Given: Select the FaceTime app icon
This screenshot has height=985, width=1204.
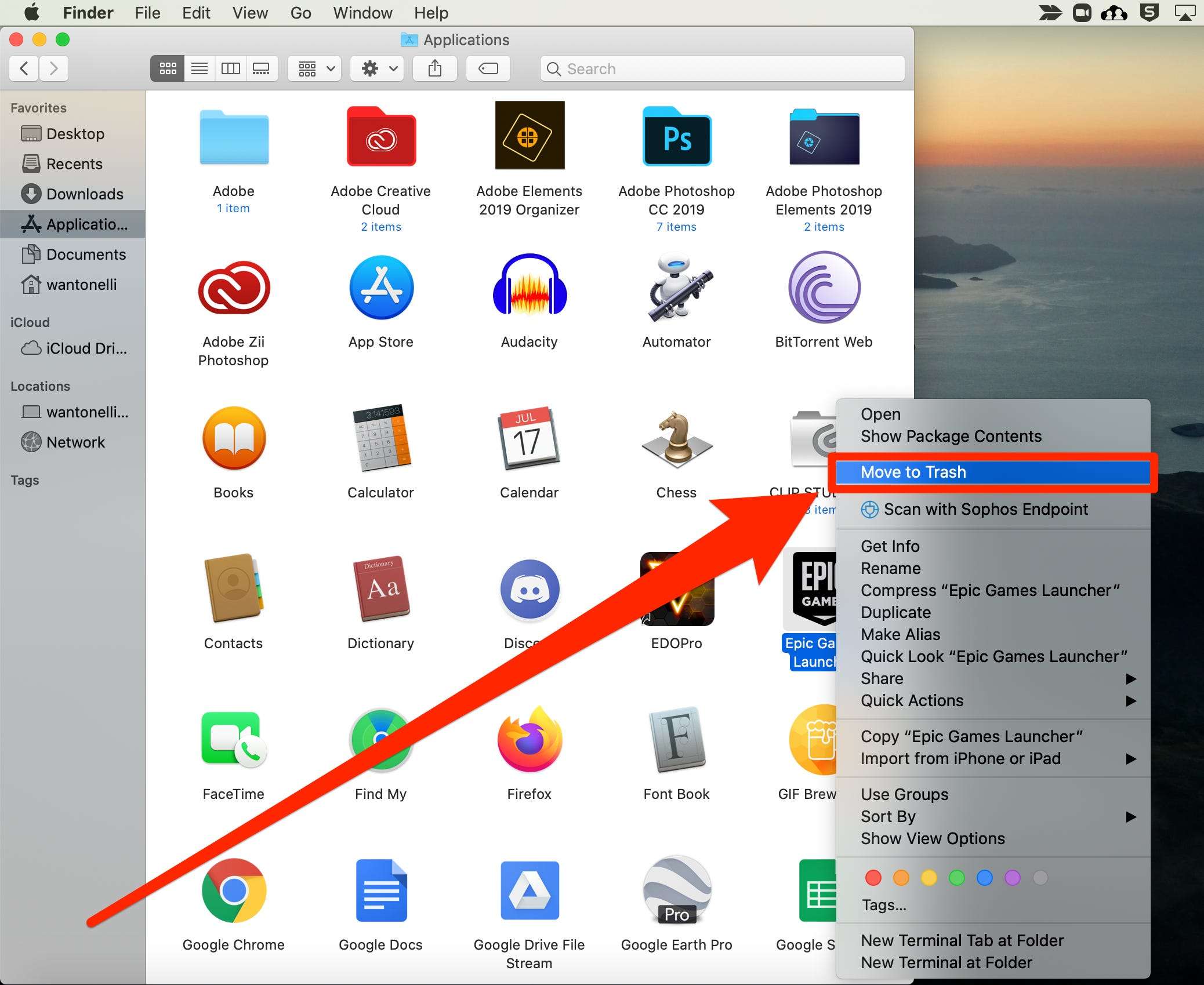Looking at the screenshot, I should point(234,739).
